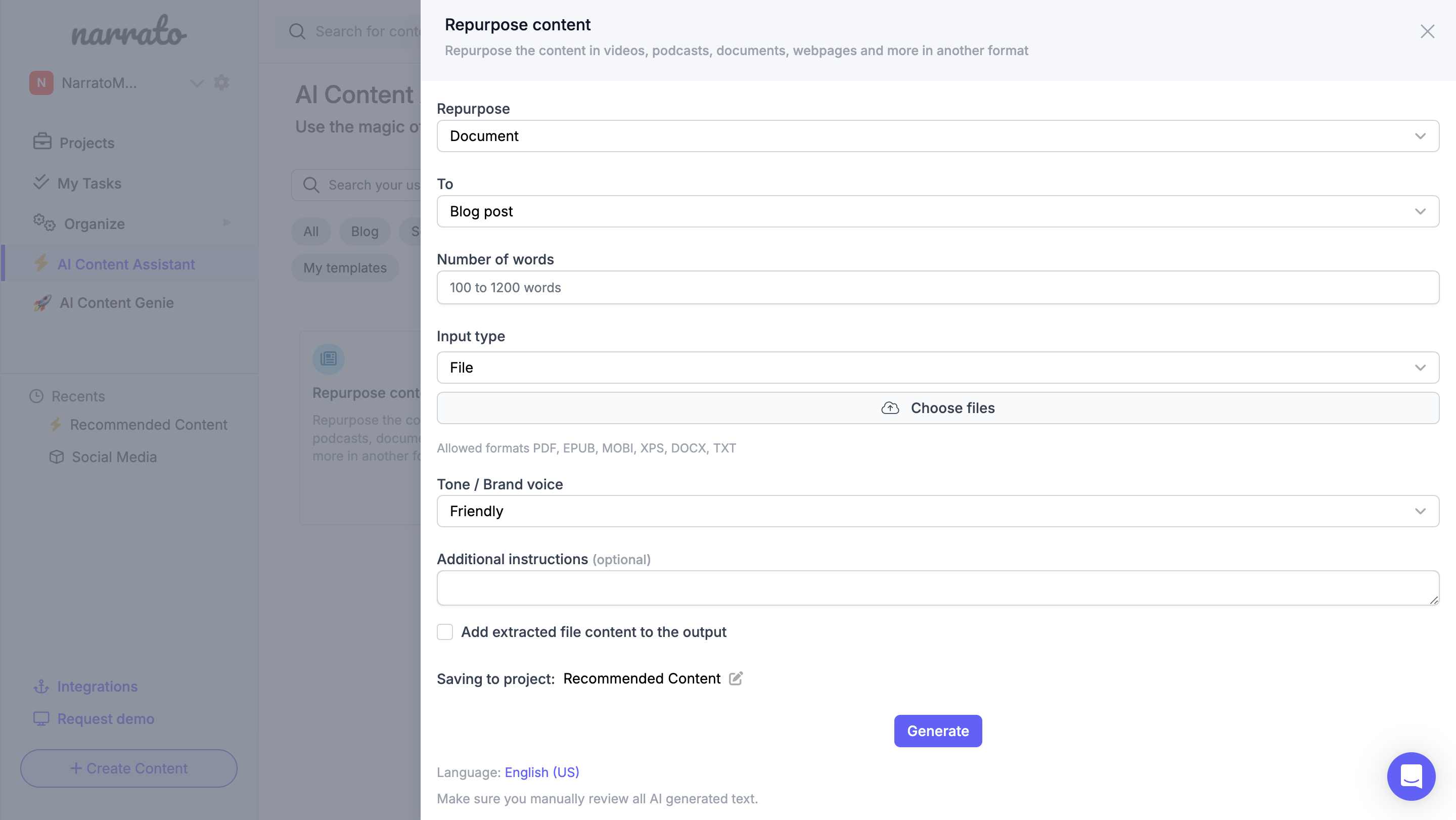Open Projects in the sidebar

point(86,143)
